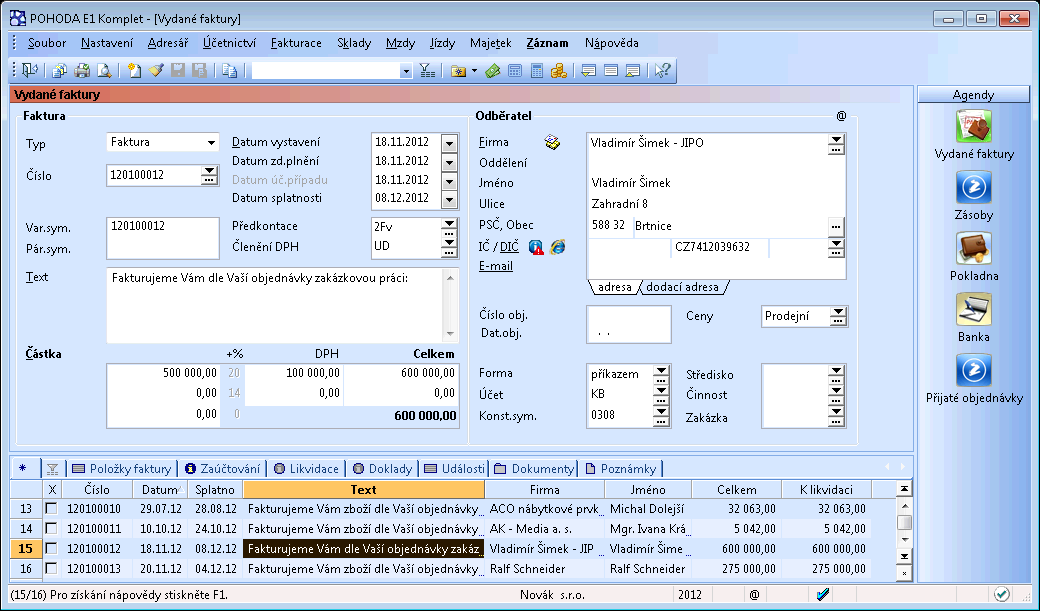Open the toolbar search box dropdown arrow

click(406, 71)
